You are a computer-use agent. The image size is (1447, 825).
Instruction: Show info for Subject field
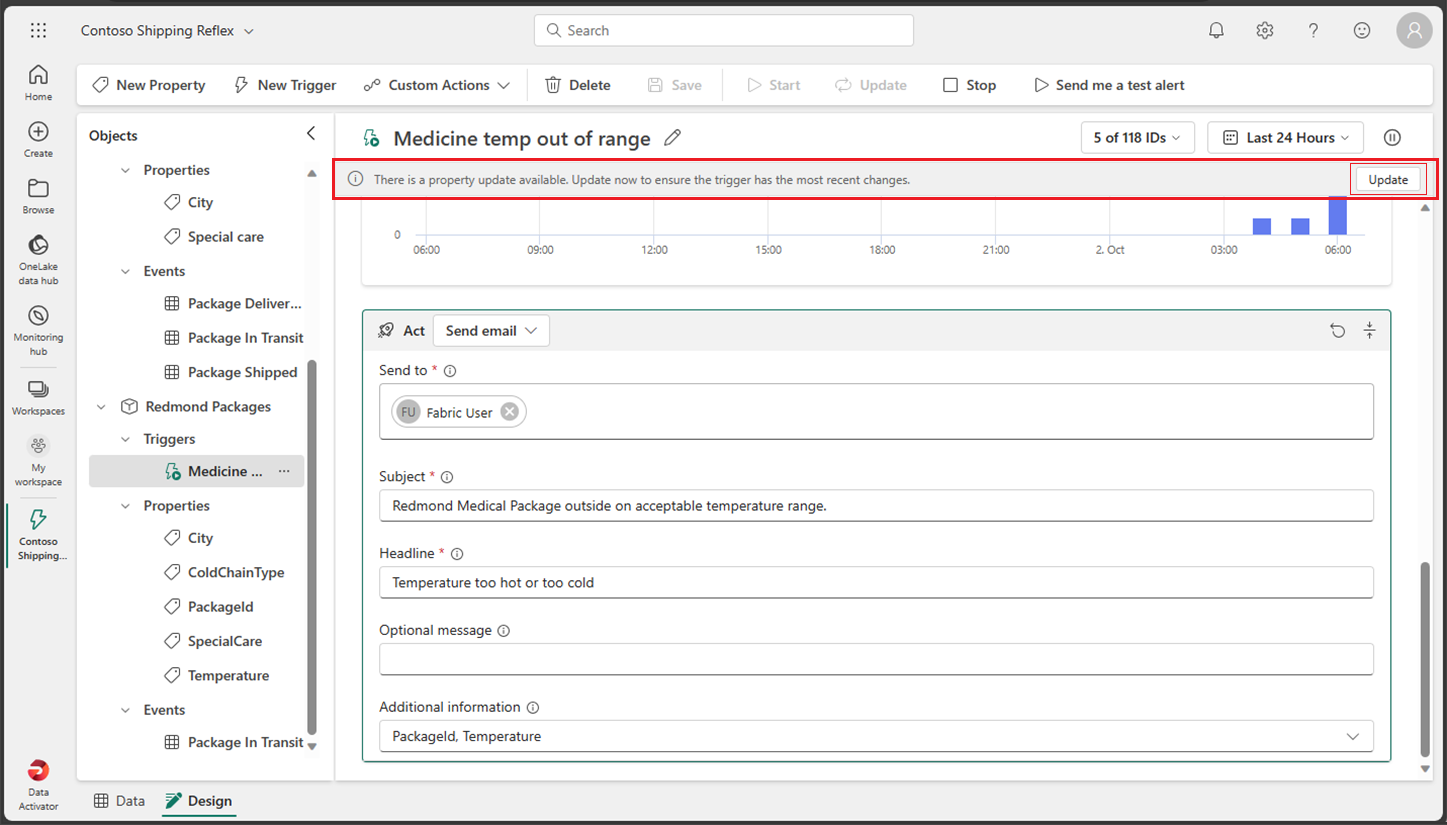(x=447, y=477)
